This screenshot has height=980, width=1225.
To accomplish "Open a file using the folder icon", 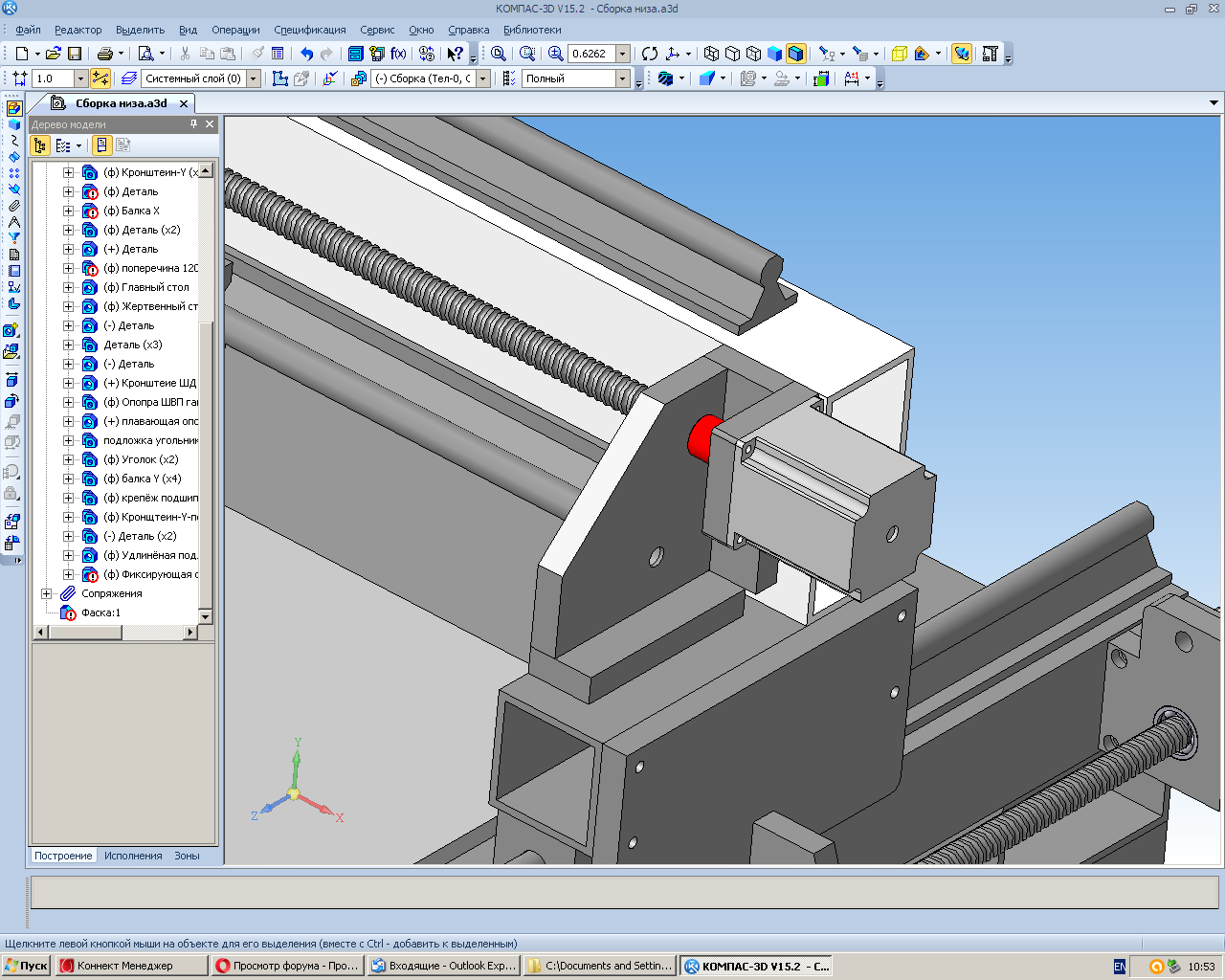I will click(54, 54).
